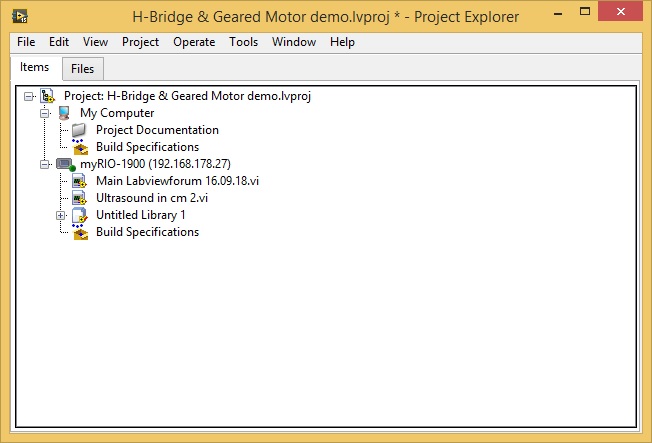Click My Computer's Build Specifications box icon

80,147
